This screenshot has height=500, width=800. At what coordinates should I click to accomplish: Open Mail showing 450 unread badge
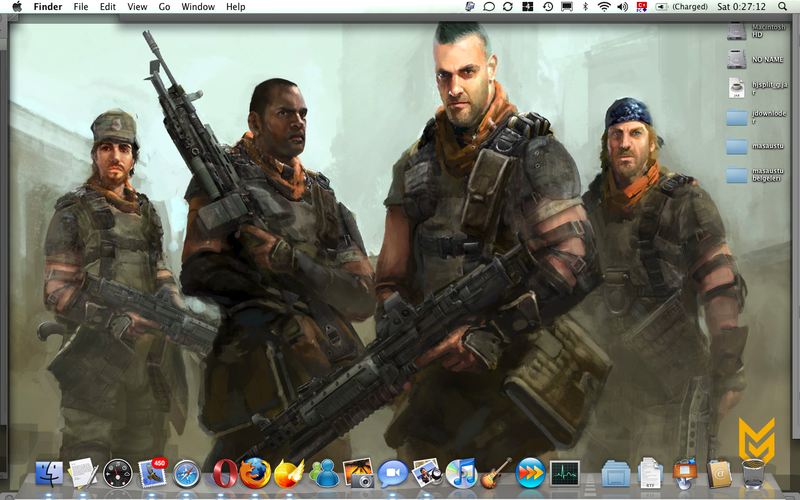pyautogui.click(x=152, y=473)
